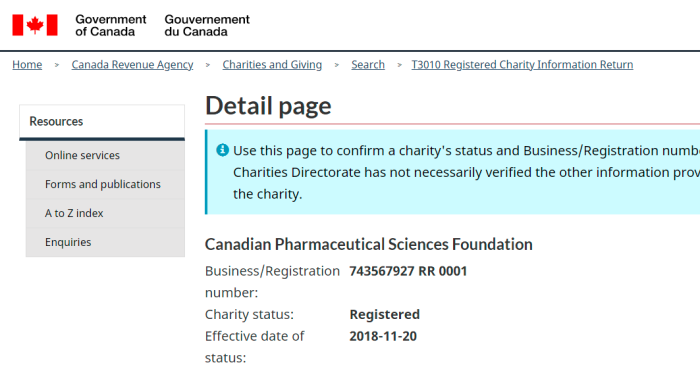This screenshot has width=700, height=367.
Task: Open Forms and publications sidebar item
Action: (105, 184)
